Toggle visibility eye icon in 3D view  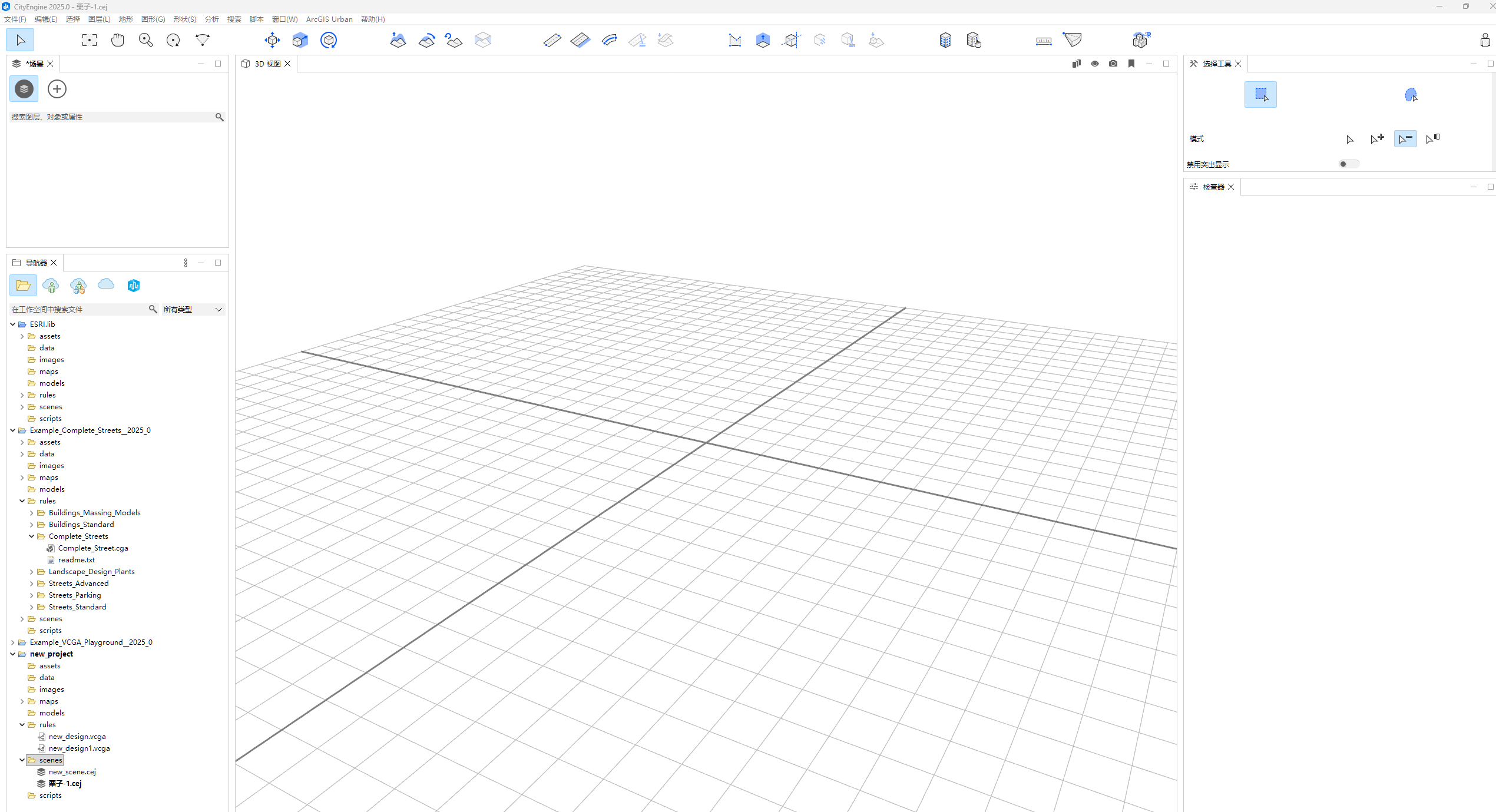[1094, 64]
